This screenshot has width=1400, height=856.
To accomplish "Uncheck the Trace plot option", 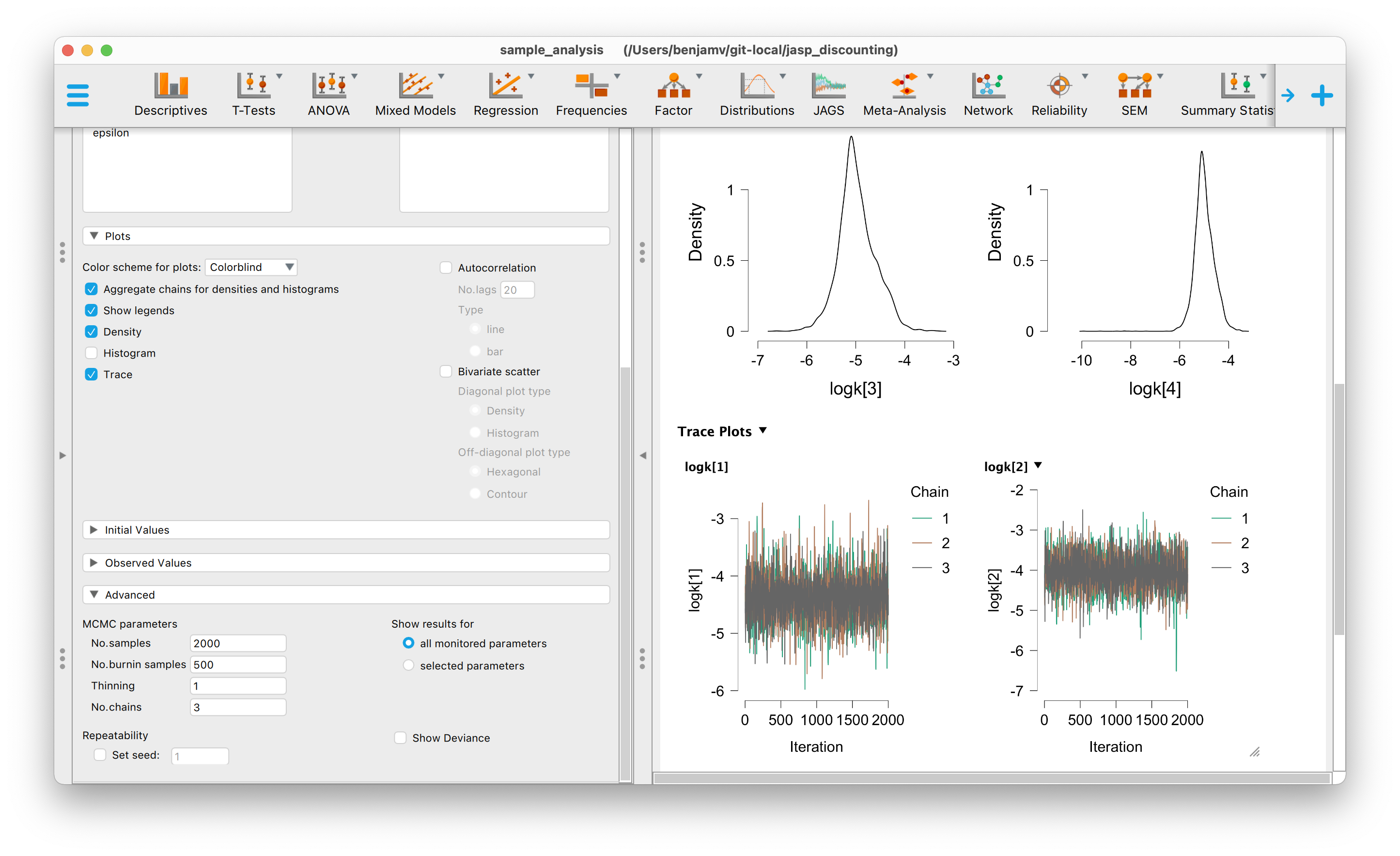I will click(92, 375).
